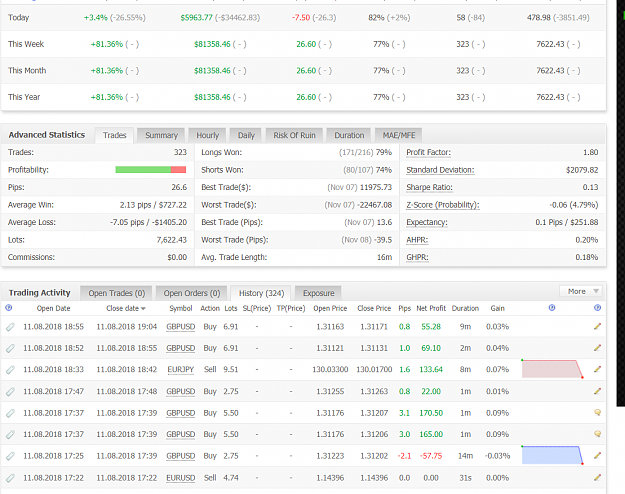Sort by the Pips column header
Image resolution: width=625 pixels, height=494 pixels.
[405, 309]
